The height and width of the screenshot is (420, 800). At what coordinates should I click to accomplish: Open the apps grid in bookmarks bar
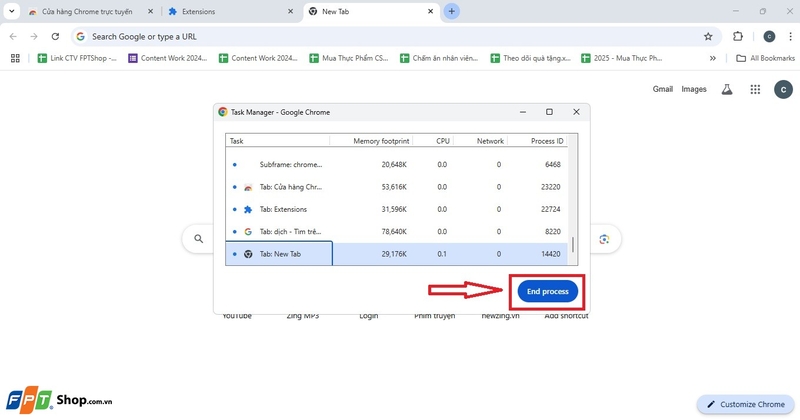pos(15,58)
